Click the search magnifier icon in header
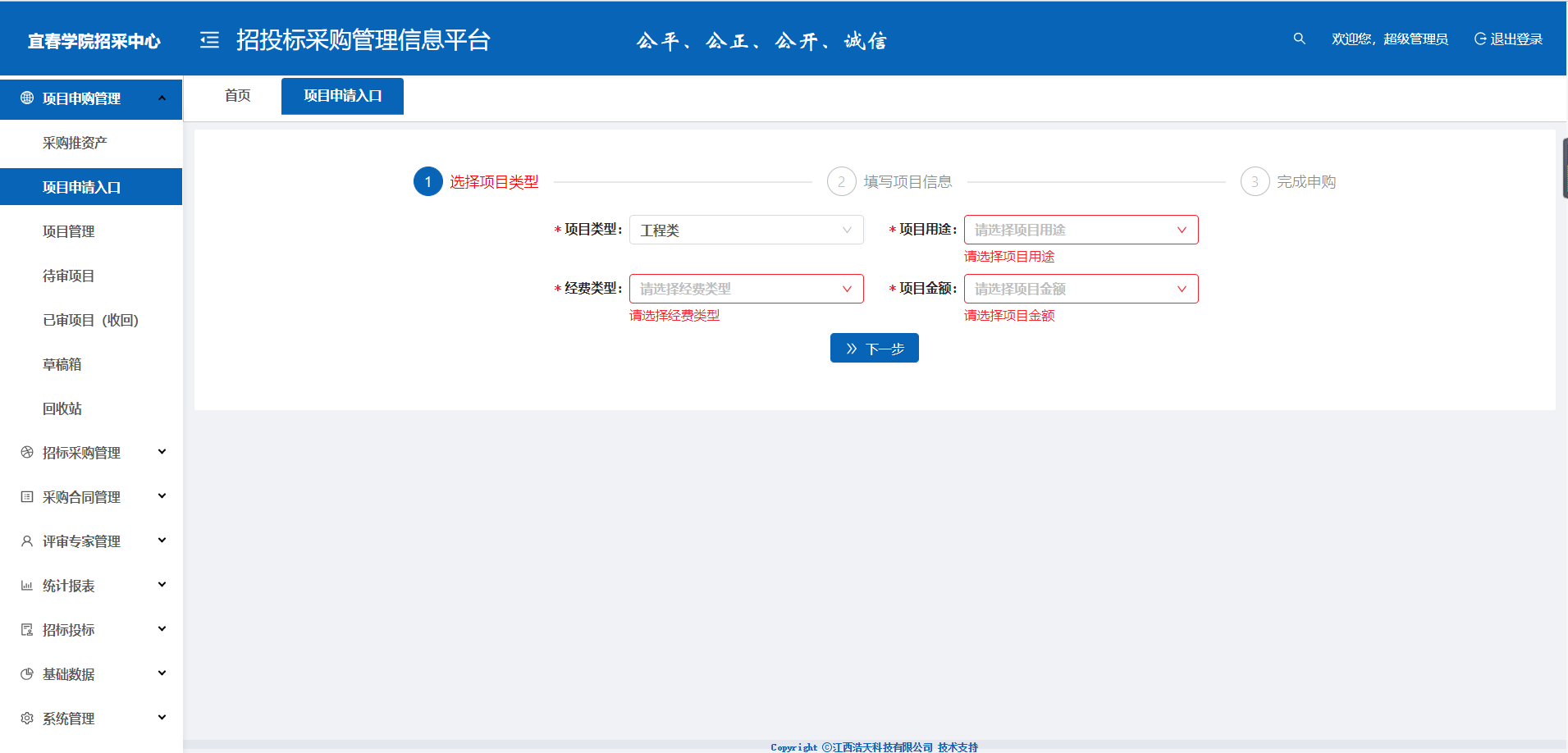 click(1299, 39)
